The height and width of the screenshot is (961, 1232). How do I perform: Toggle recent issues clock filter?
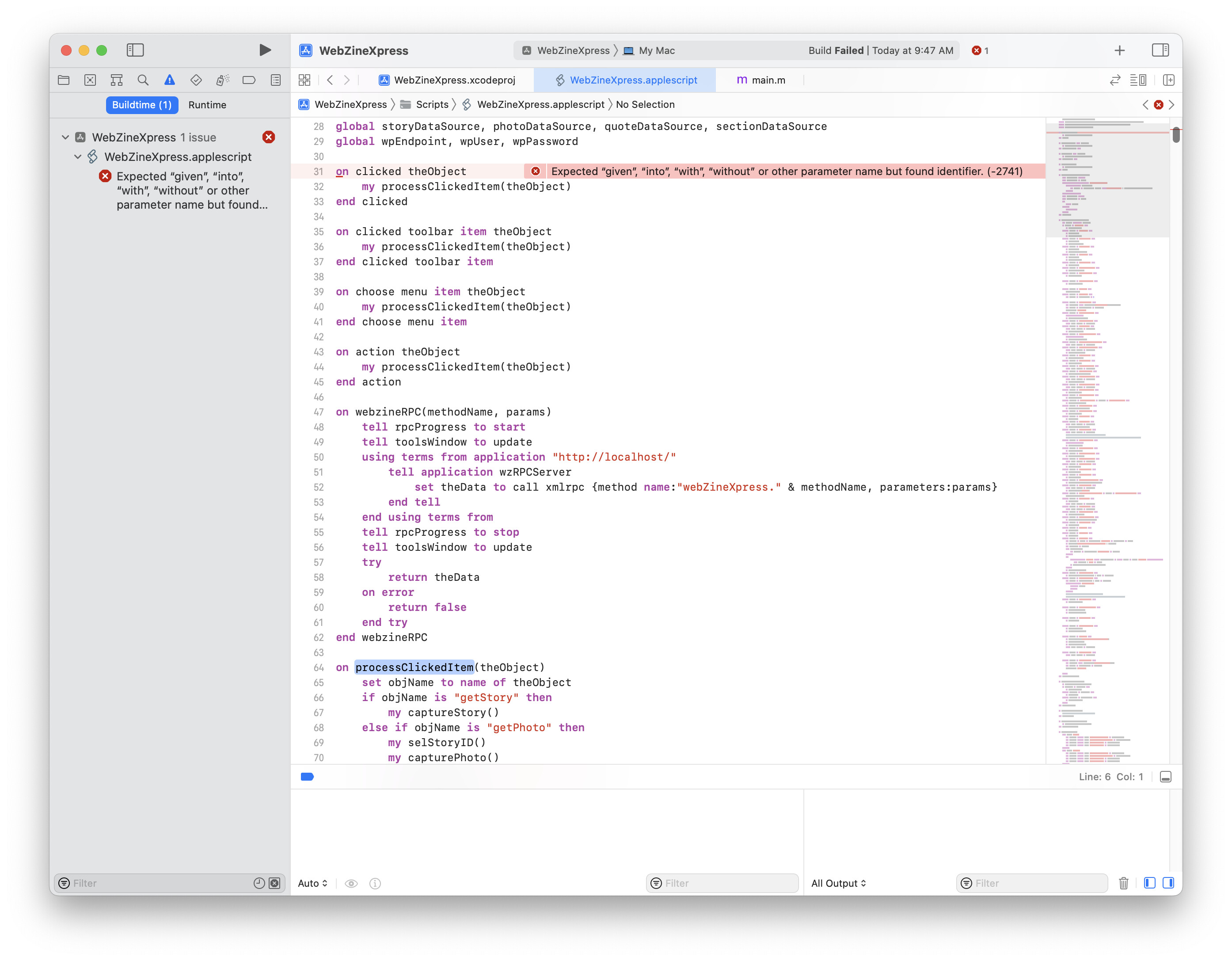click(259, 883)
